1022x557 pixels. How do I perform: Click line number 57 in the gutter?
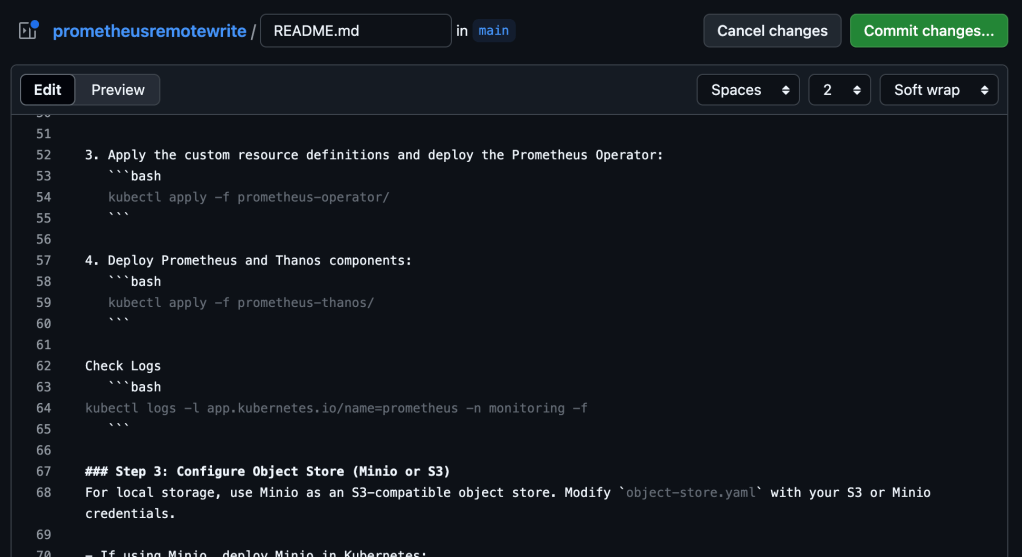[44, 261]
